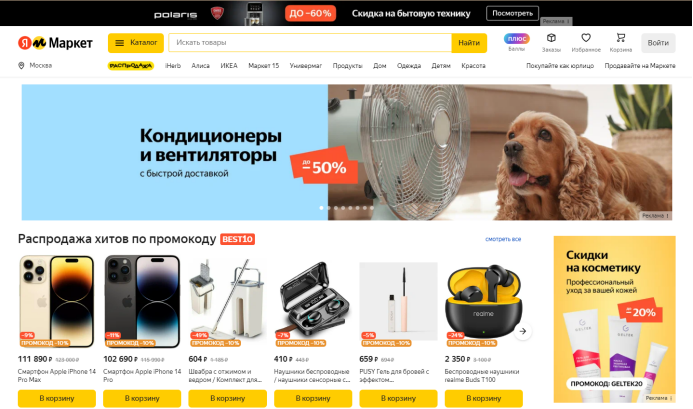
Task: Follow the смотреть все link
Action: click(503, 239)
